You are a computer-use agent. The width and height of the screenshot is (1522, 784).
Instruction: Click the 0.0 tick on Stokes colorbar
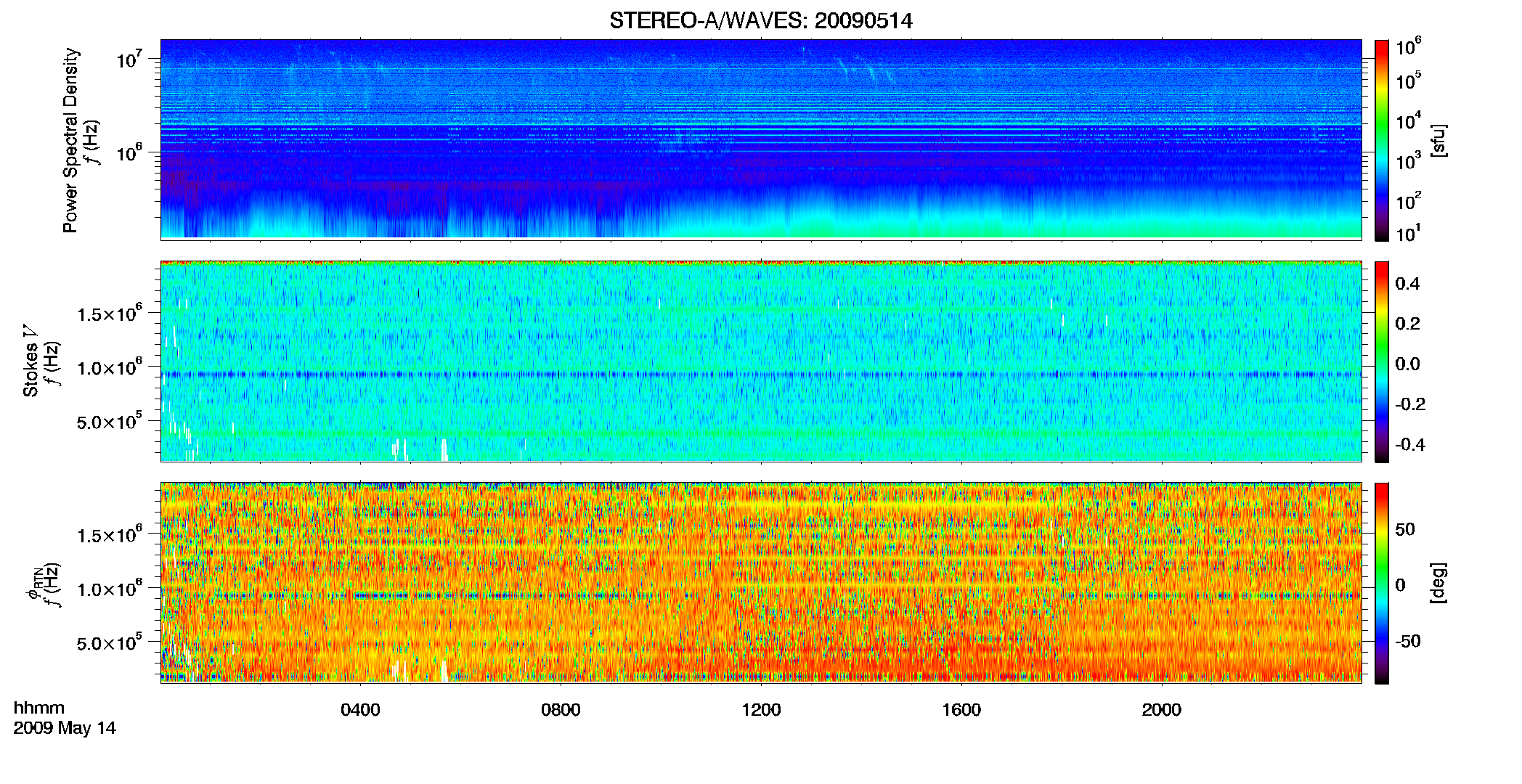coord(1407,364)
